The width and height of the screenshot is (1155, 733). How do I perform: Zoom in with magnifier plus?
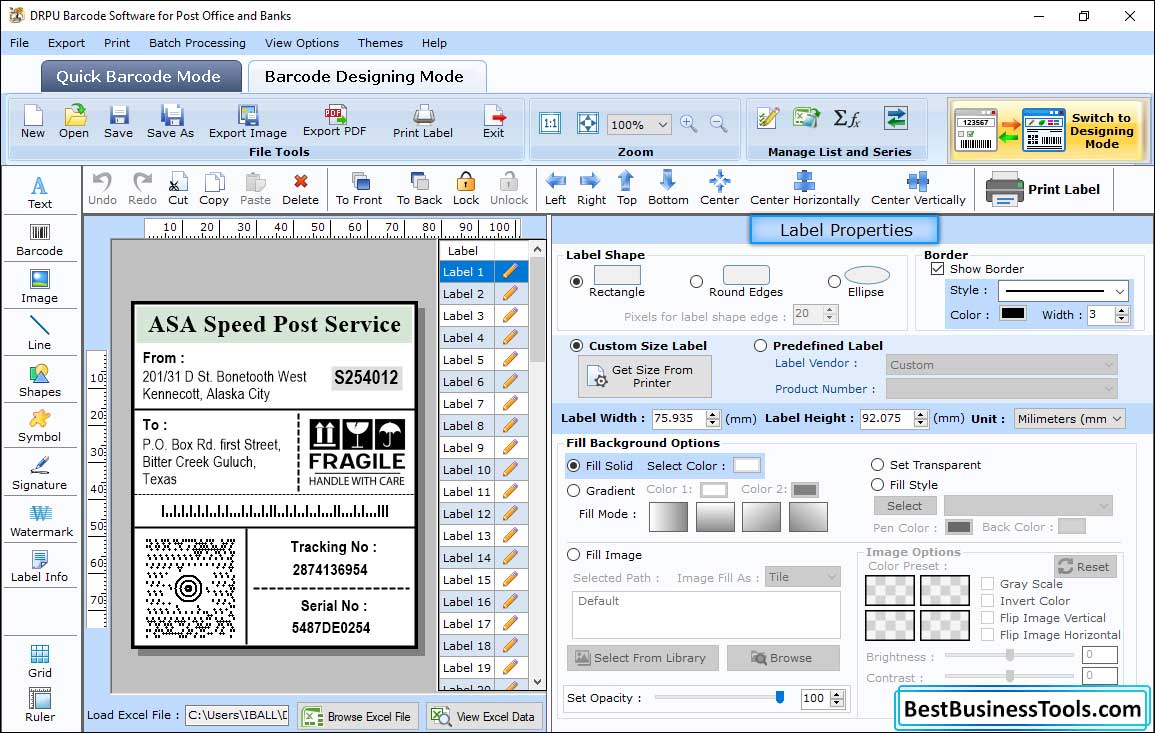coord(689,124)
